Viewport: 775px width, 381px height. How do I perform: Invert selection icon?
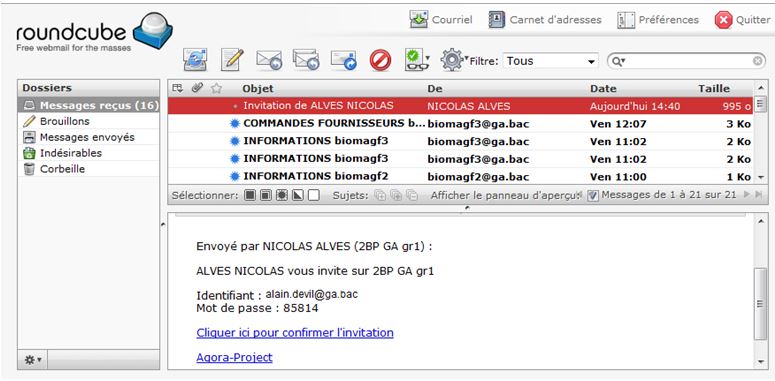point(298,195)
